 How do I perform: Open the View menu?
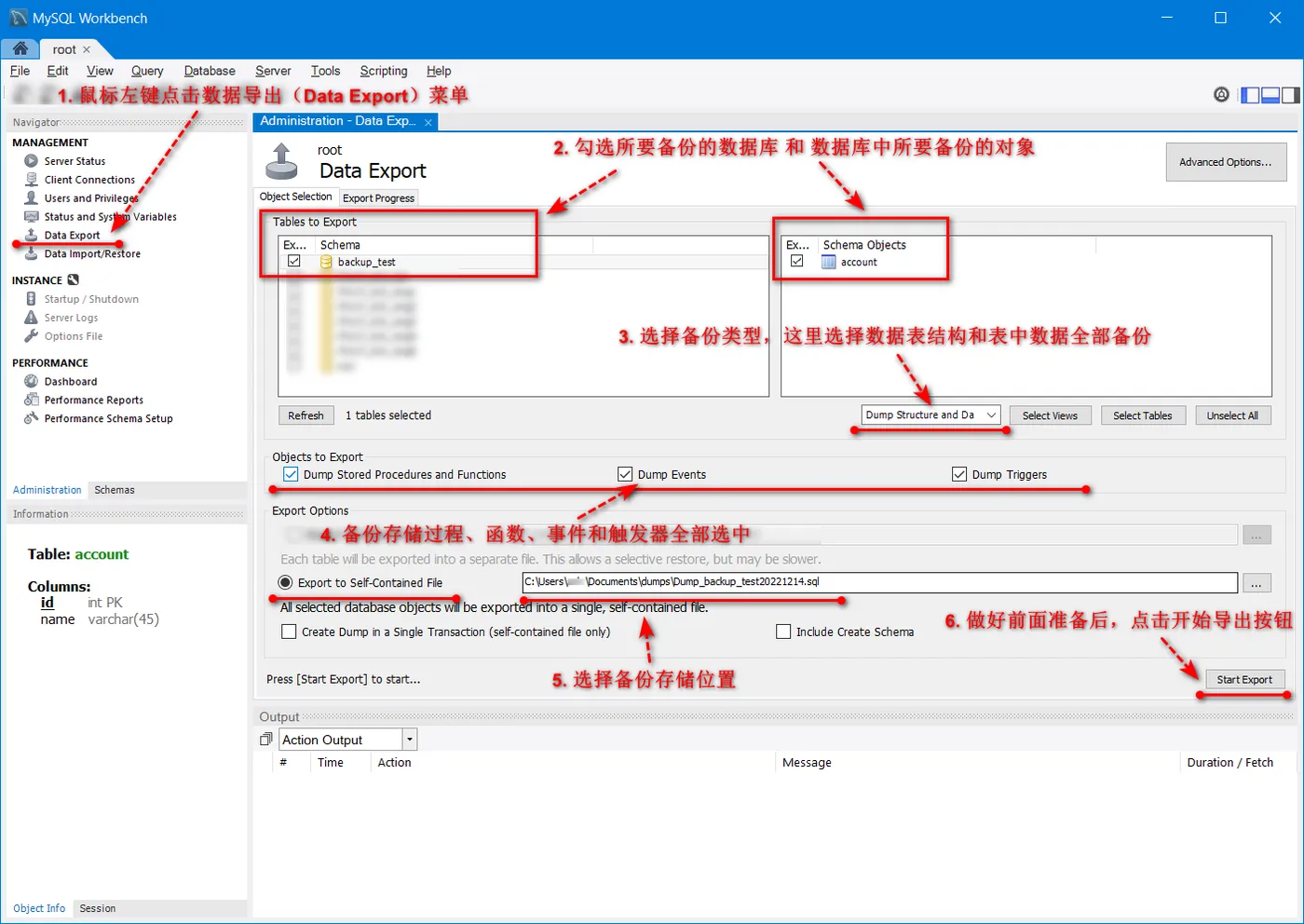pyautogui.click(x=100, y=71)
